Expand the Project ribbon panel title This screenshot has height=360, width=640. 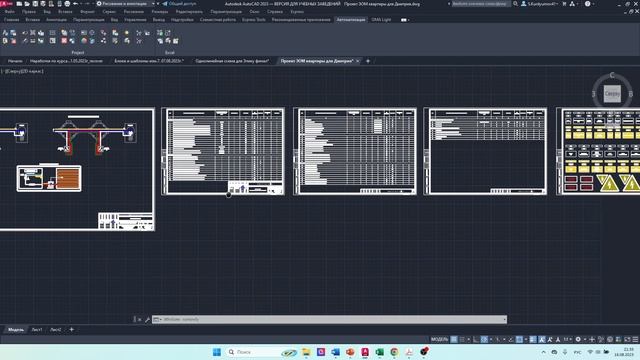coord(78,53)
